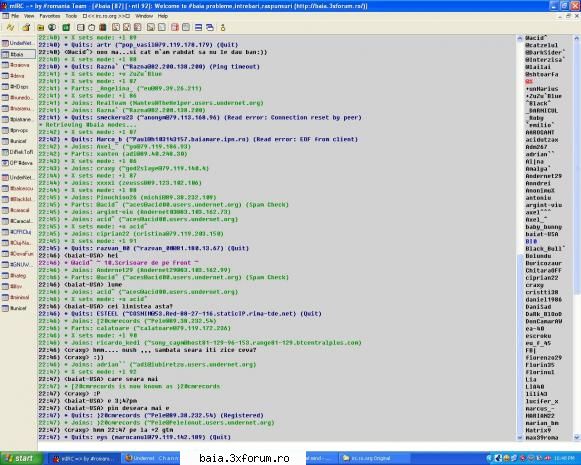This screenshot has width=581, height=465.
Task: Open the Tools menu
Action: 71,16
